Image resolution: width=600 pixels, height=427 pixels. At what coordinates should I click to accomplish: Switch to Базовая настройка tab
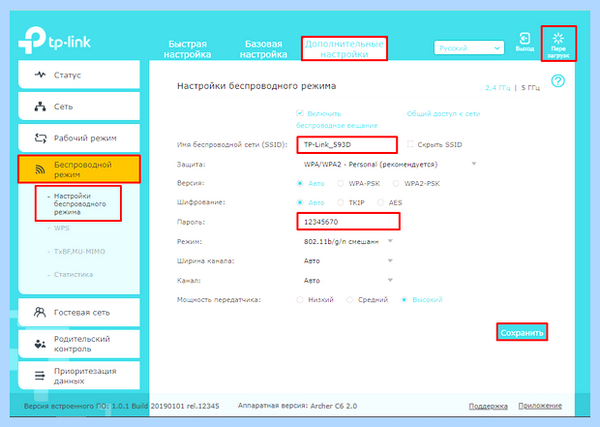pyautogui.click(x=263, y=49)
